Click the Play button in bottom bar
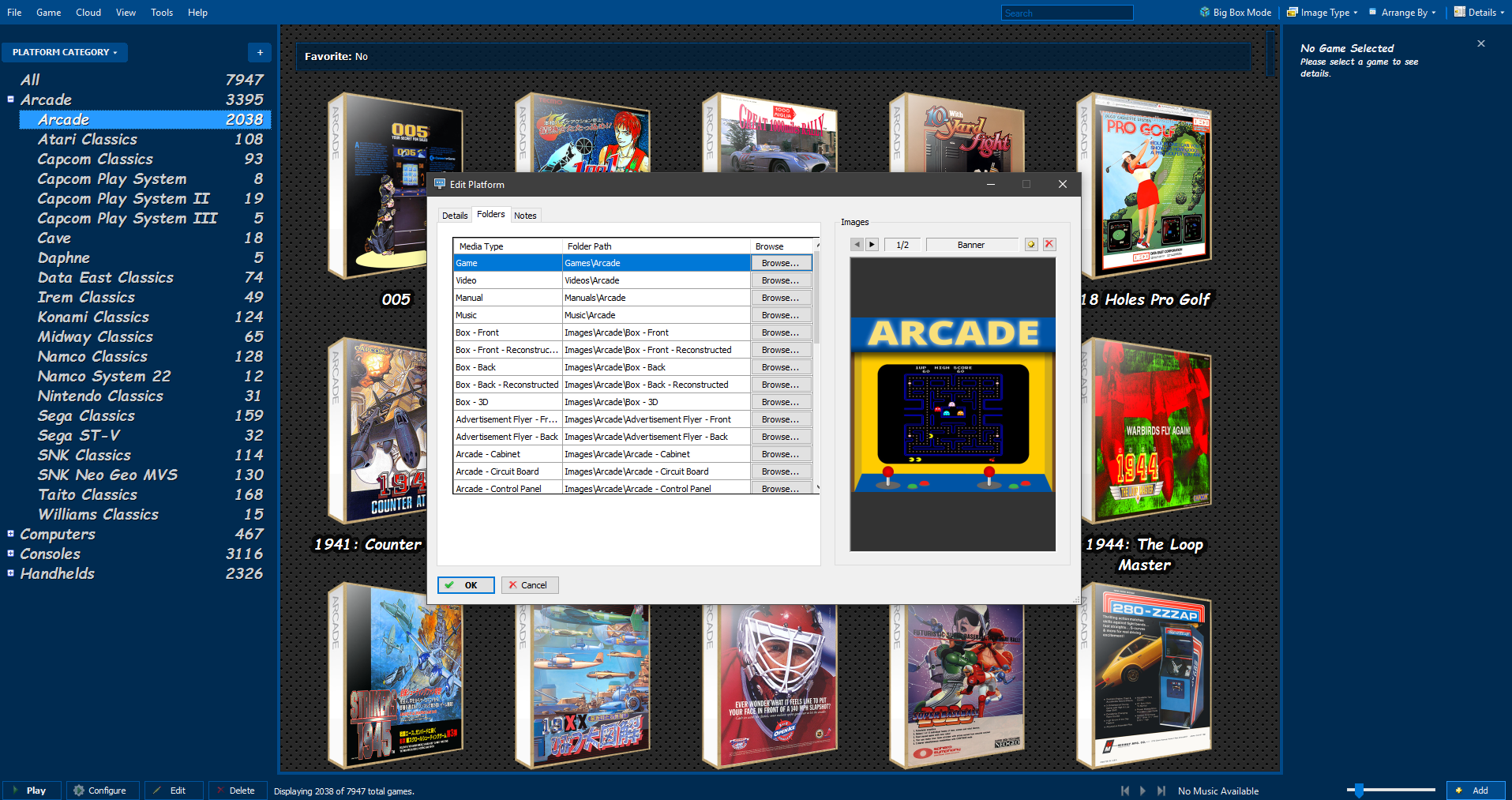The height and width of the screenshot is (800, 1512). pyautogui.click(x=32, y=791)
